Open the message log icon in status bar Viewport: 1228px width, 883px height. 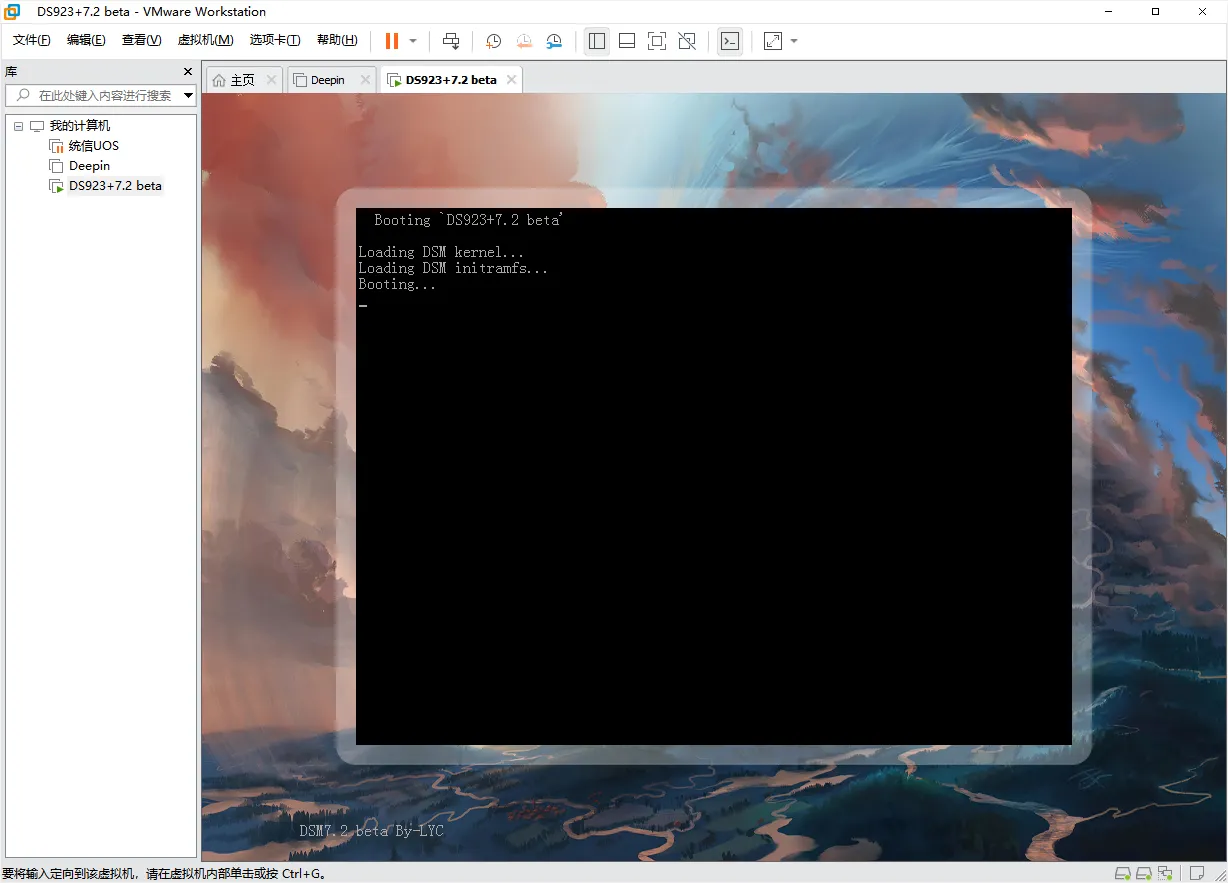[x=1196, y=874]
